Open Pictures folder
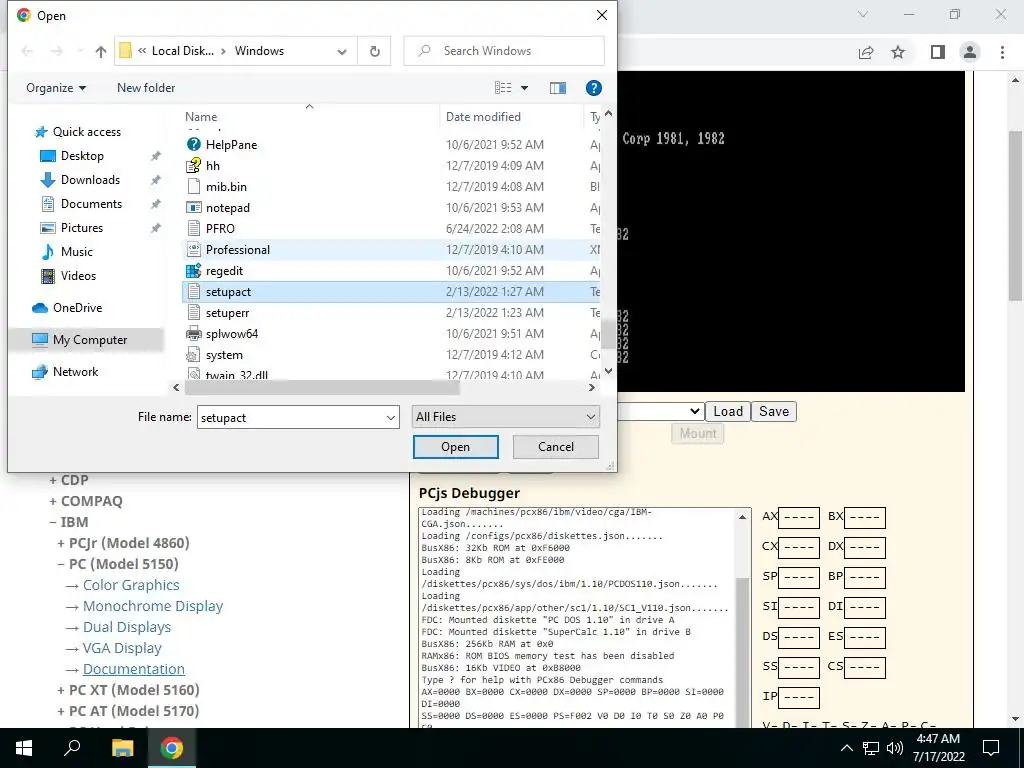The height and width of the screenshot is (768, 1024). [x=82, y=228]
